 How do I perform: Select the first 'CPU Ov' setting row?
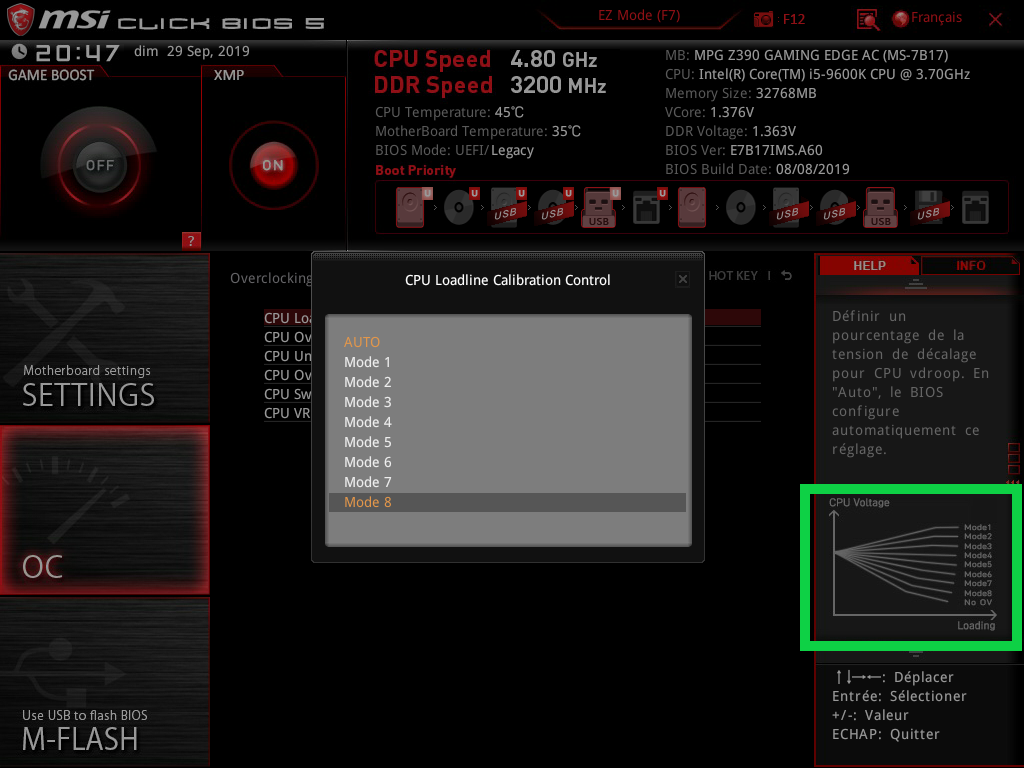[287, 337]
